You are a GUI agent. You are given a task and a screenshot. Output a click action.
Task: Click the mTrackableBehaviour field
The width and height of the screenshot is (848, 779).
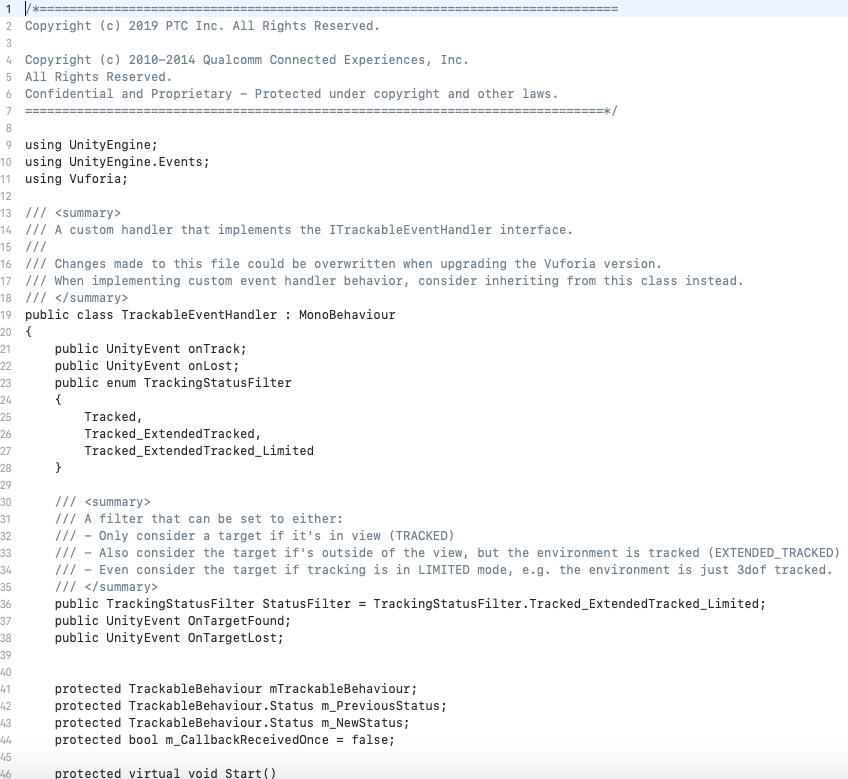click(x=343, y=689)
